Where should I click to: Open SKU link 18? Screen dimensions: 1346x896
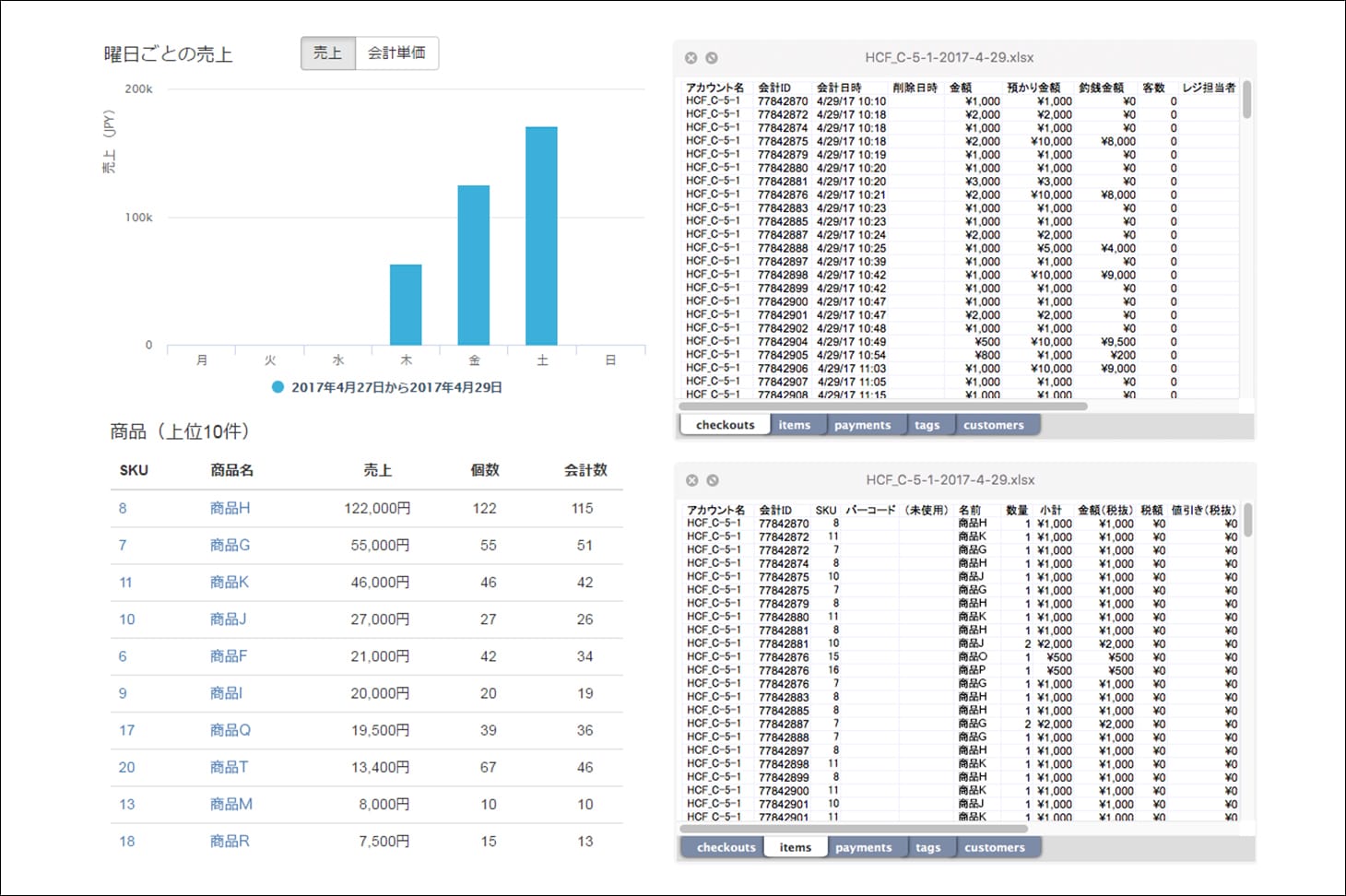pos(127,841)
